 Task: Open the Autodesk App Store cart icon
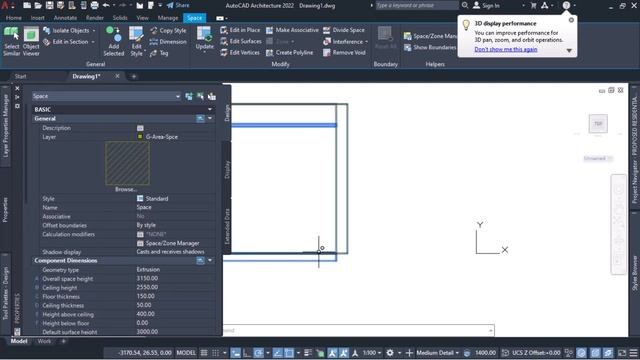coord(533,5)
